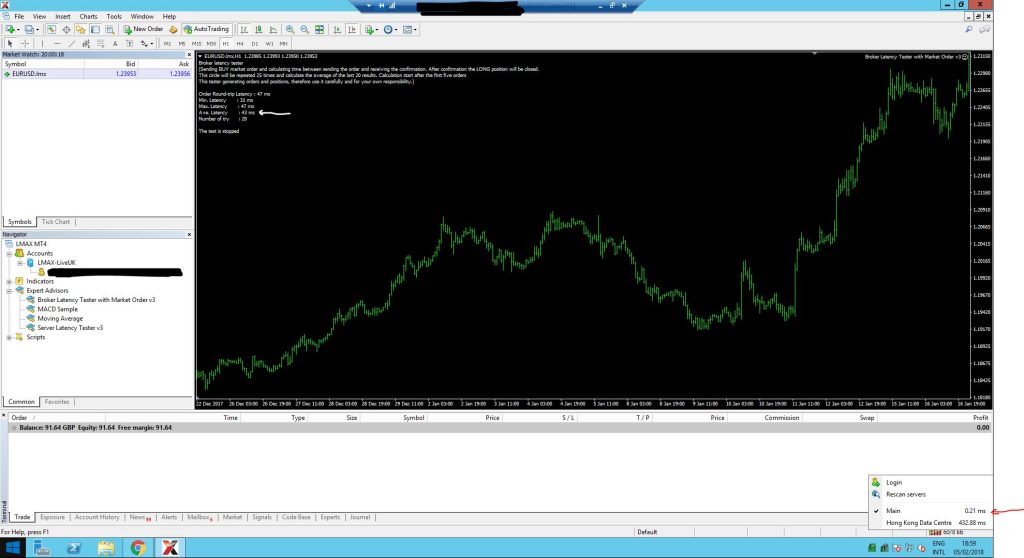Open the Templates dropdown
This screenshot has height=558, width=1024.
tap(409, 29)
